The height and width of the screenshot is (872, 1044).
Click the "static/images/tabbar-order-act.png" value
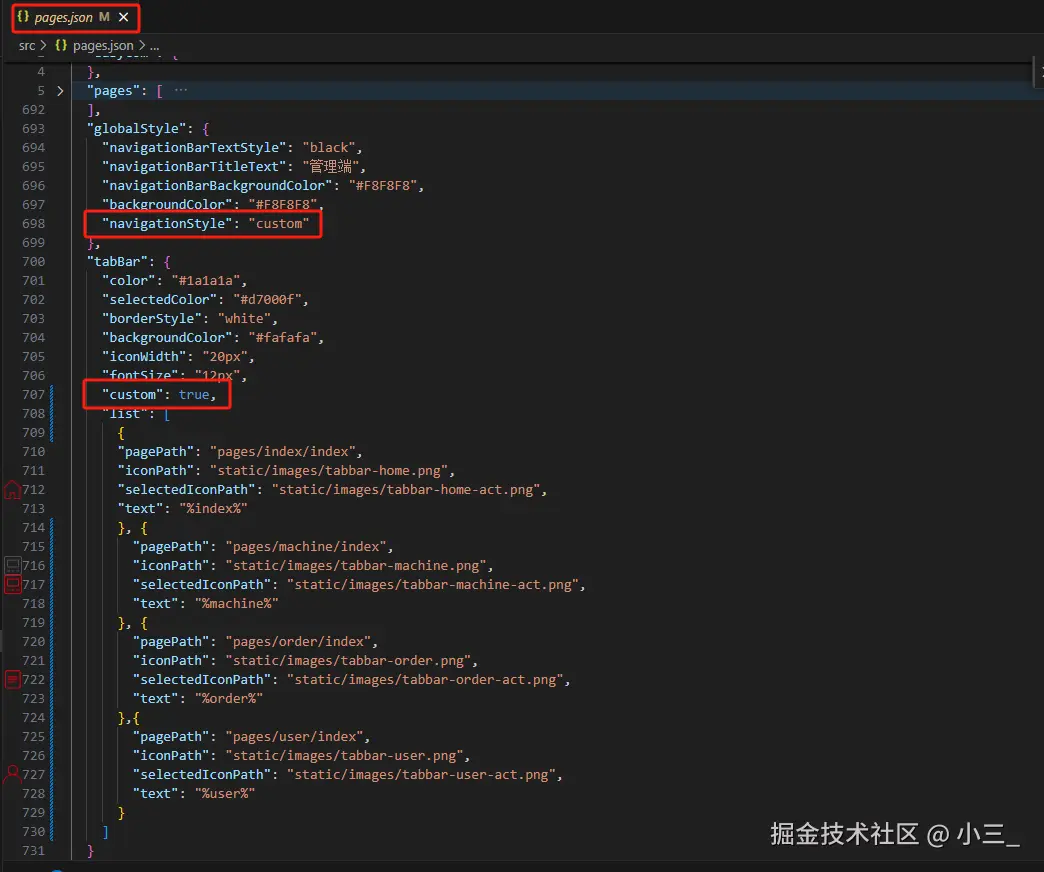pos(425,680)
